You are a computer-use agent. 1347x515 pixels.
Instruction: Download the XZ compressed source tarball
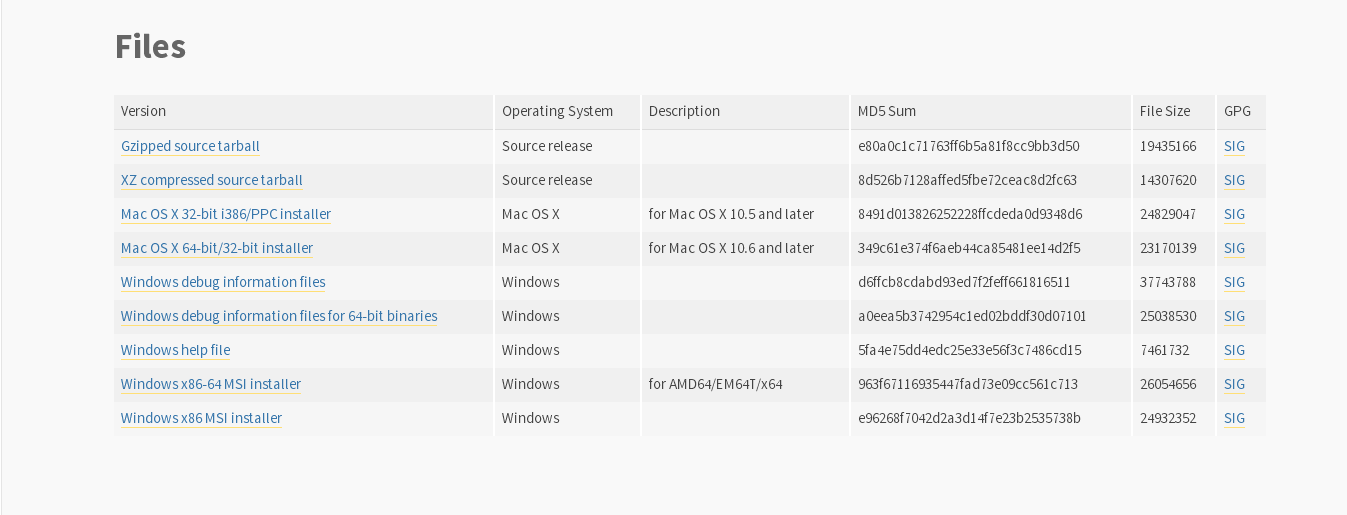point(212,180)
